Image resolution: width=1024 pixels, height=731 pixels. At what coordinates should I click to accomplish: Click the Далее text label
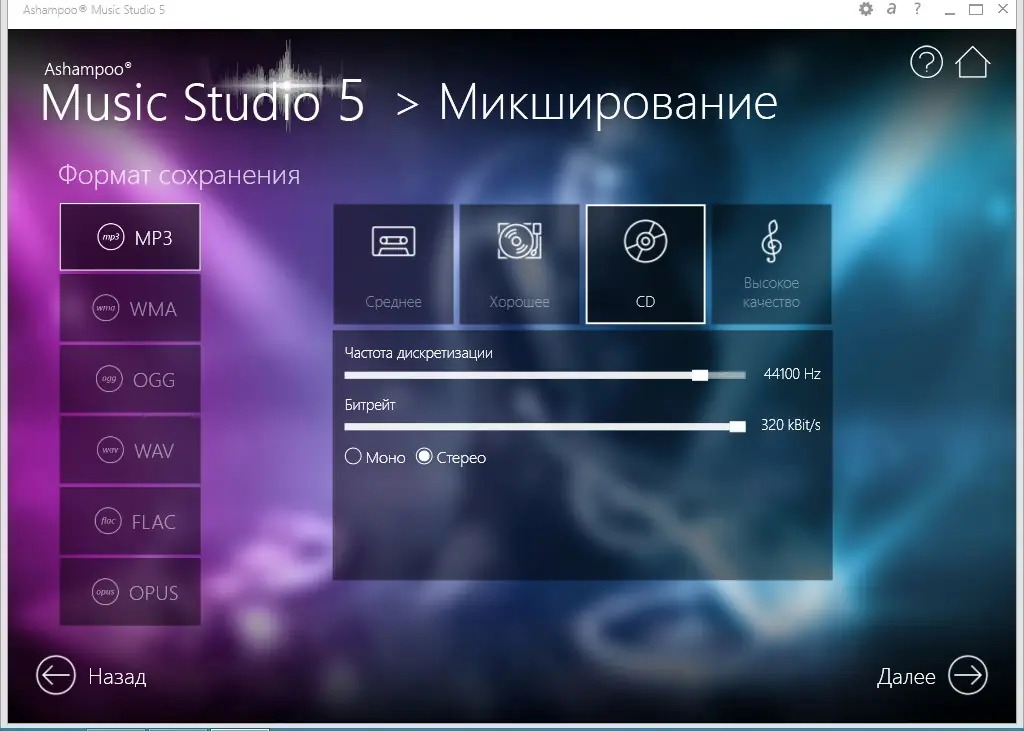point(906,677)
